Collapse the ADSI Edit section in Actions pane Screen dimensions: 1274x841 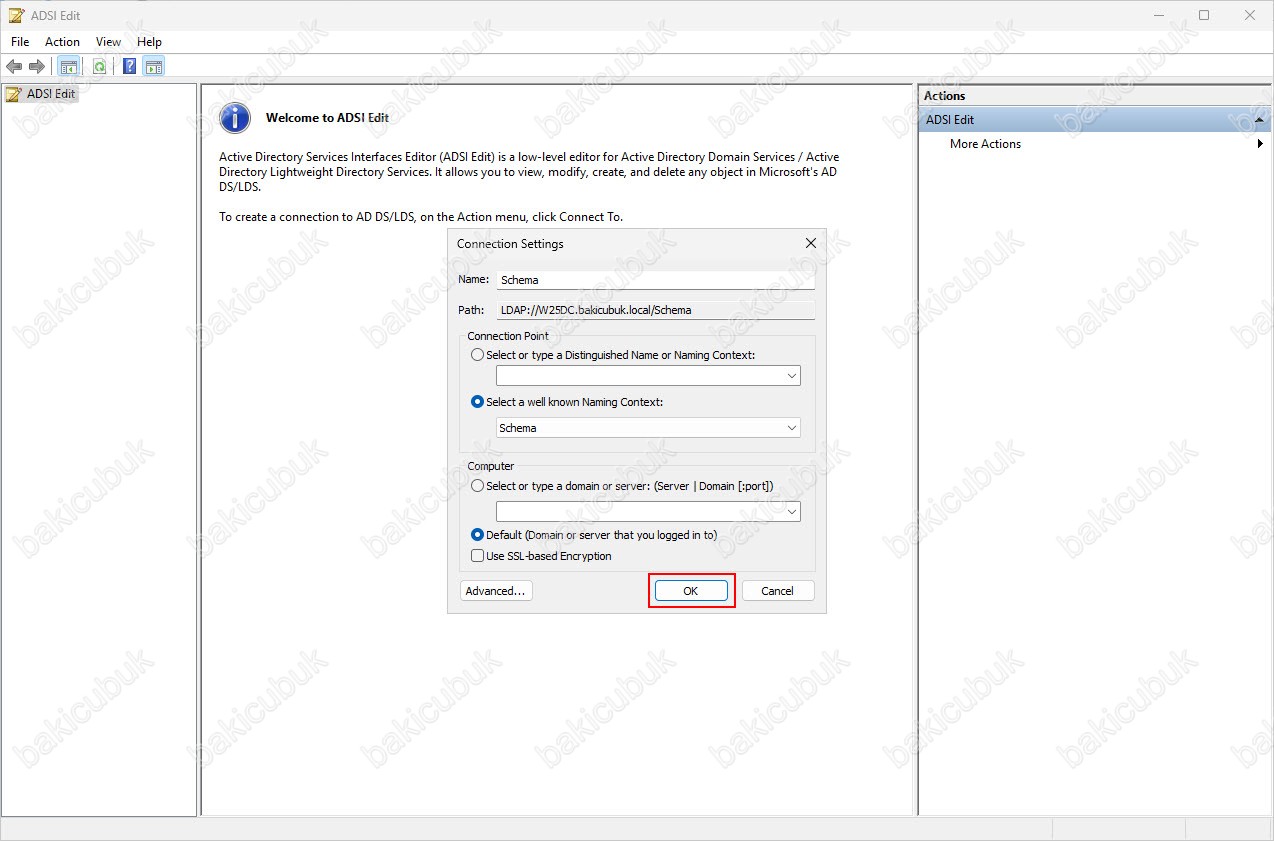pyautogui.click(x=1259, y=120)
